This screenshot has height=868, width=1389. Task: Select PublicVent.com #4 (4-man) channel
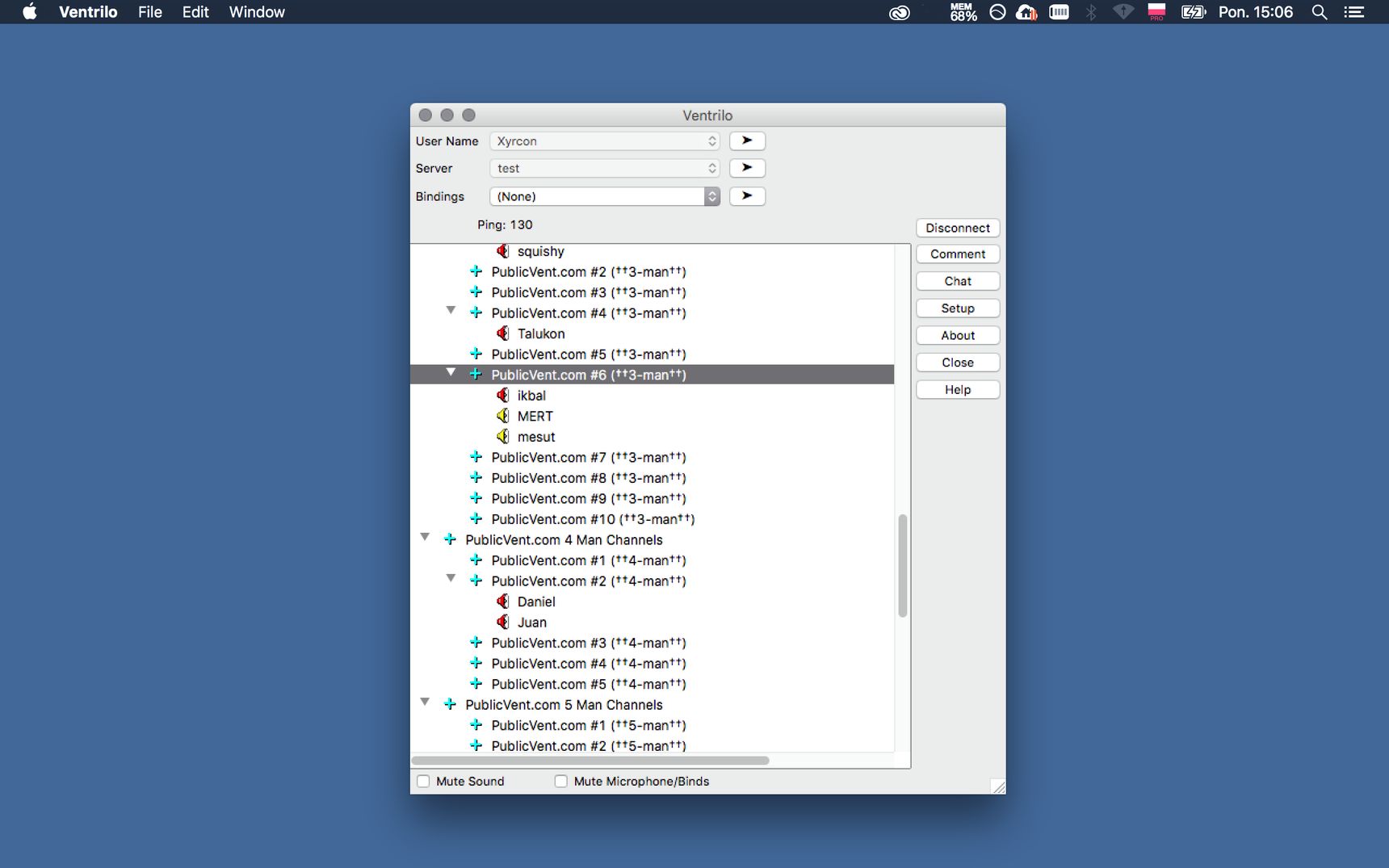click(x=589, y=664)
